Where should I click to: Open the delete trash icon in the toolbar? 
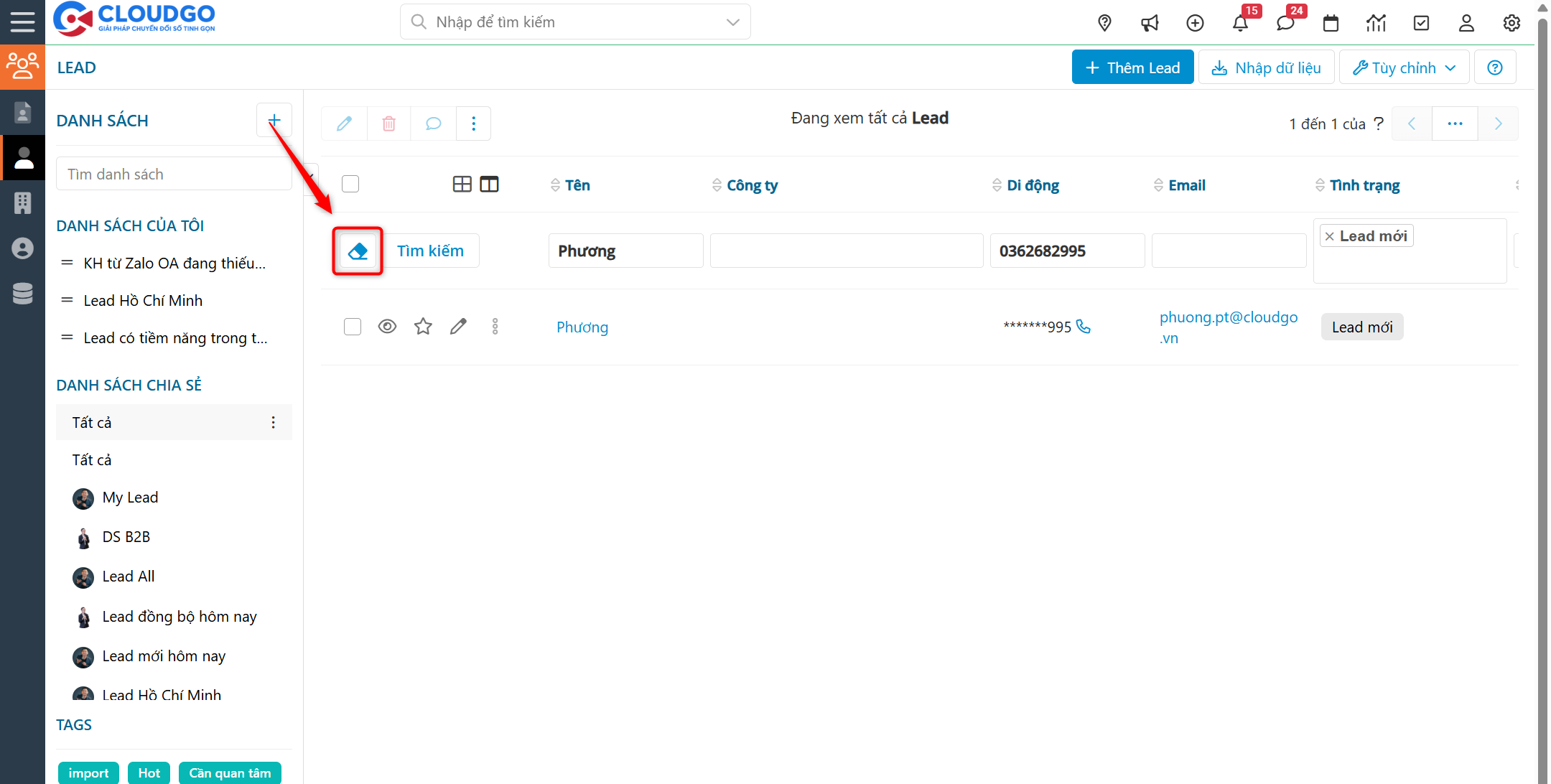tap(388, 123)
